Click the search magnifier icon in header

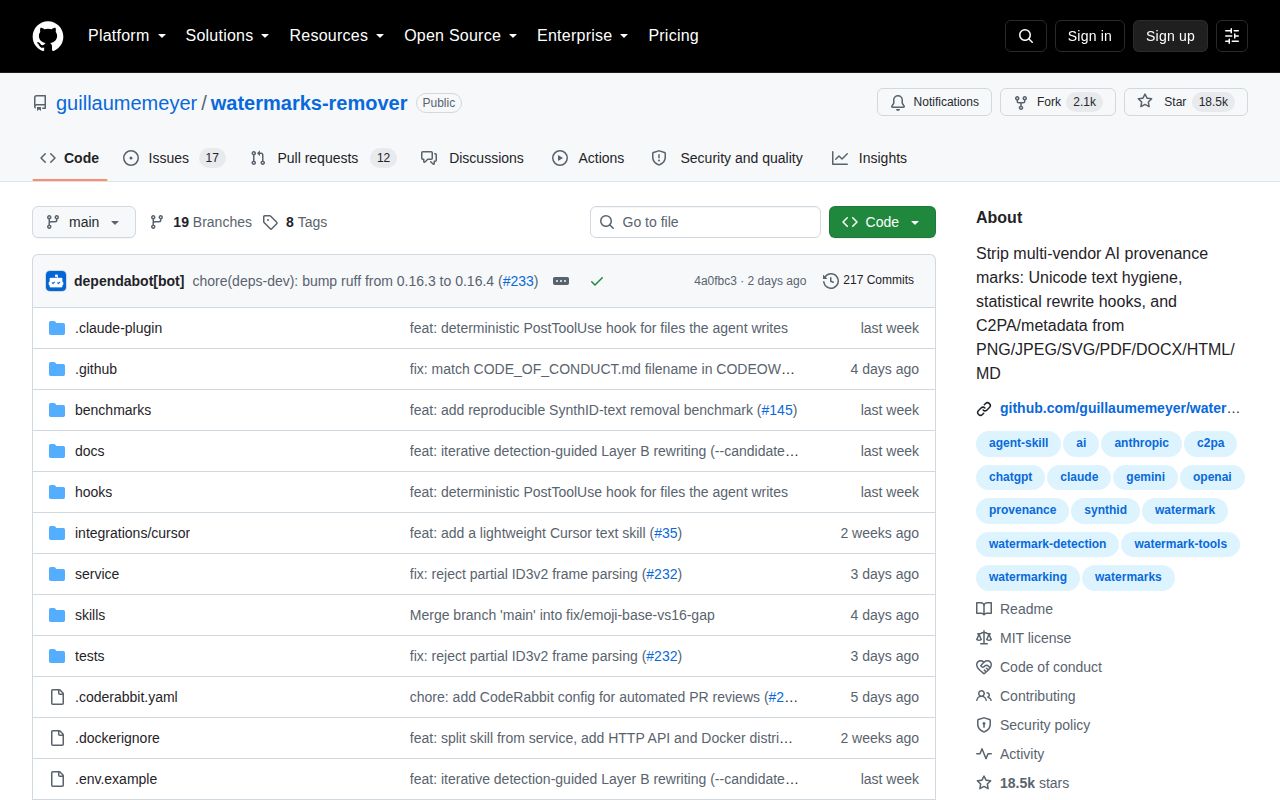point(1026,36)
